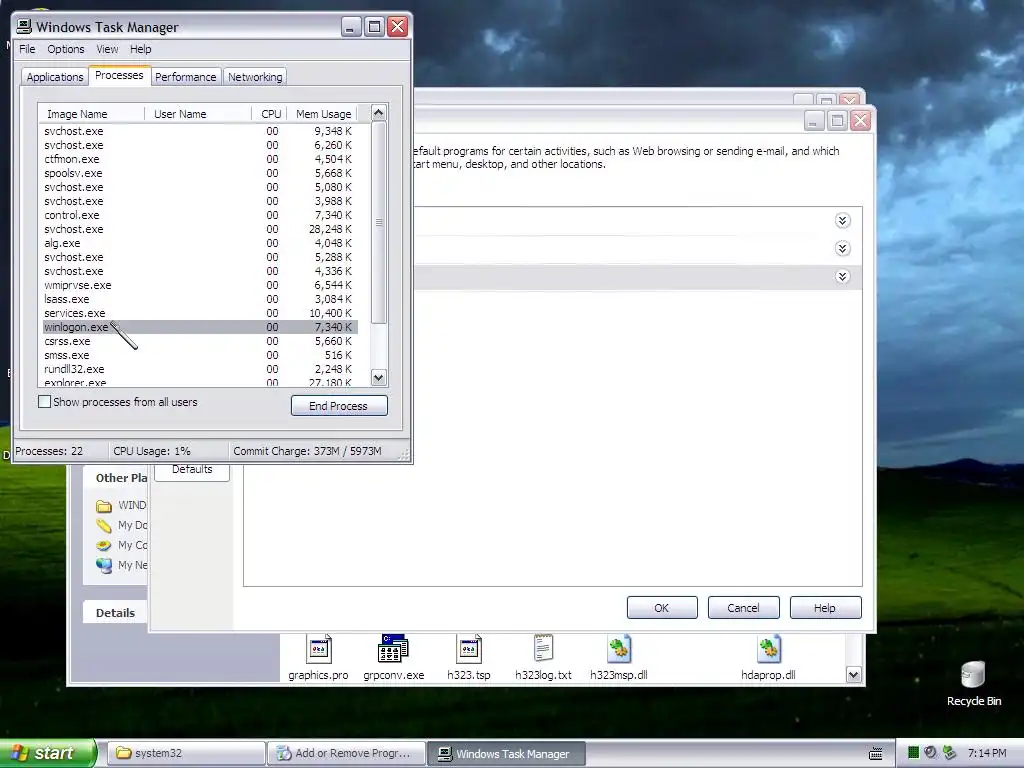Click the process list scroll-up arrow
1024x768 pixels.
click(x=379, y=112)
